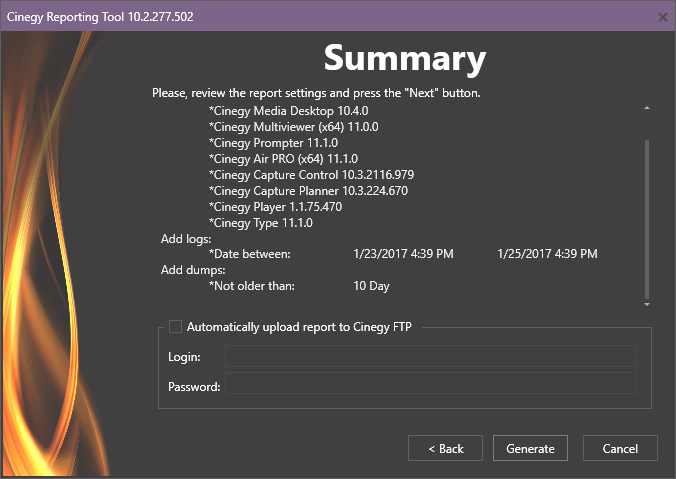Select the Cinegy Capture Planner 10.3.224.670 line
The height and width of the screenshot is (479, 676).
308,191
